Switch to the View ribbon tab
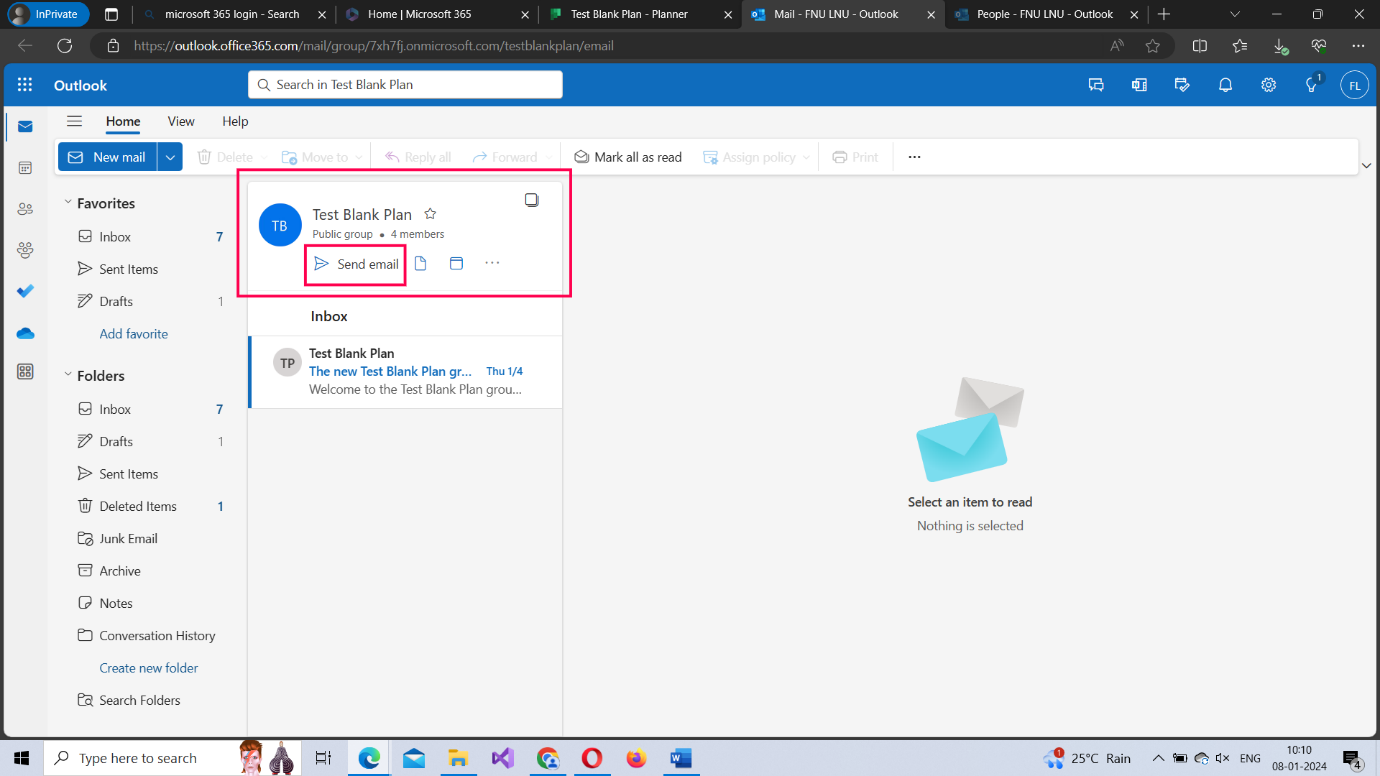The width and height of the screenshot is (1380, 776). coord(181,121)
